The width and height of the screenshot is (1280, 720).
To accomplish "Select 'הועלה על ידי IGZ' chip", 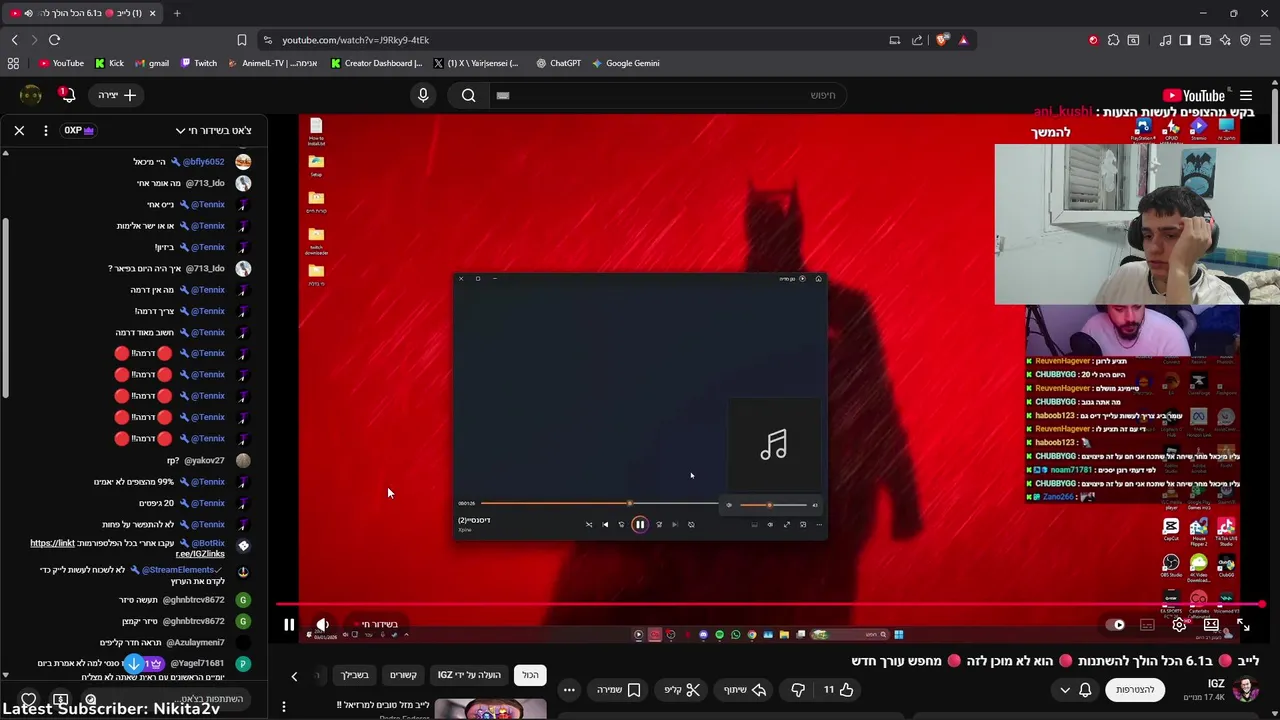I will point(469,675).
